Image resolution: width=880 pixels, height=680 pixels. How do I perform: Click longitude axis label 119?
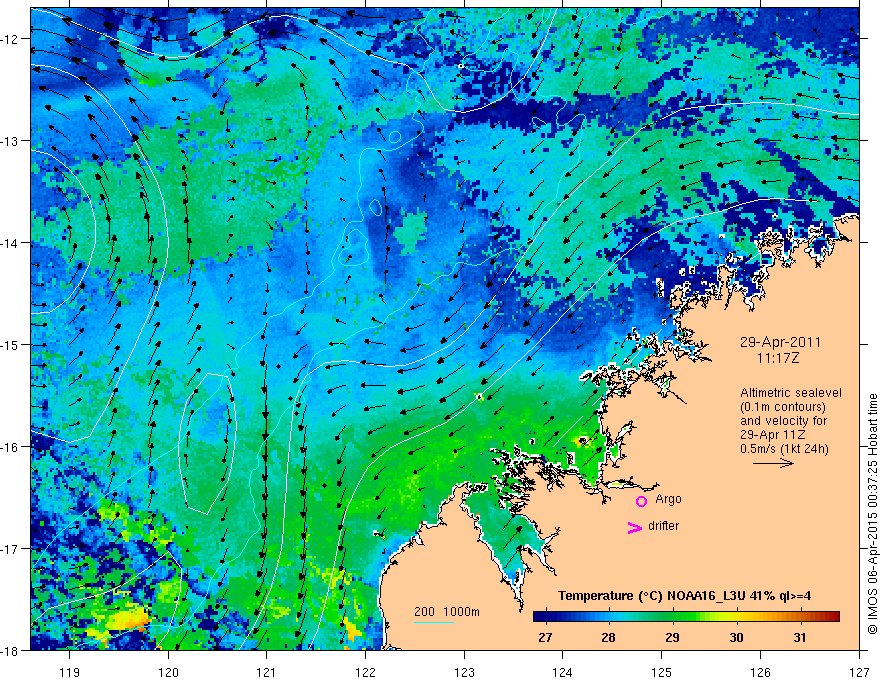(70, 672)
